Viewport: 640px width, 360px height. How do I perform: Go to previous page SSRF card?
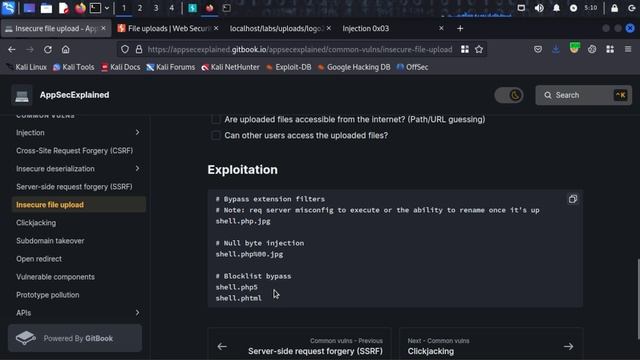click(300, 344)
